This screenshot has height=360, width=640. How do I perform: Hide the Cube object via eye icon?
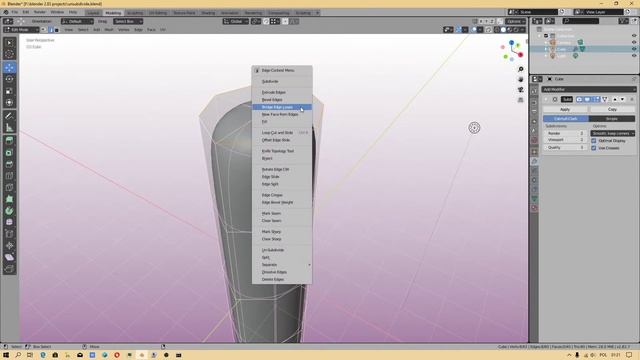(x=634, y=49)
